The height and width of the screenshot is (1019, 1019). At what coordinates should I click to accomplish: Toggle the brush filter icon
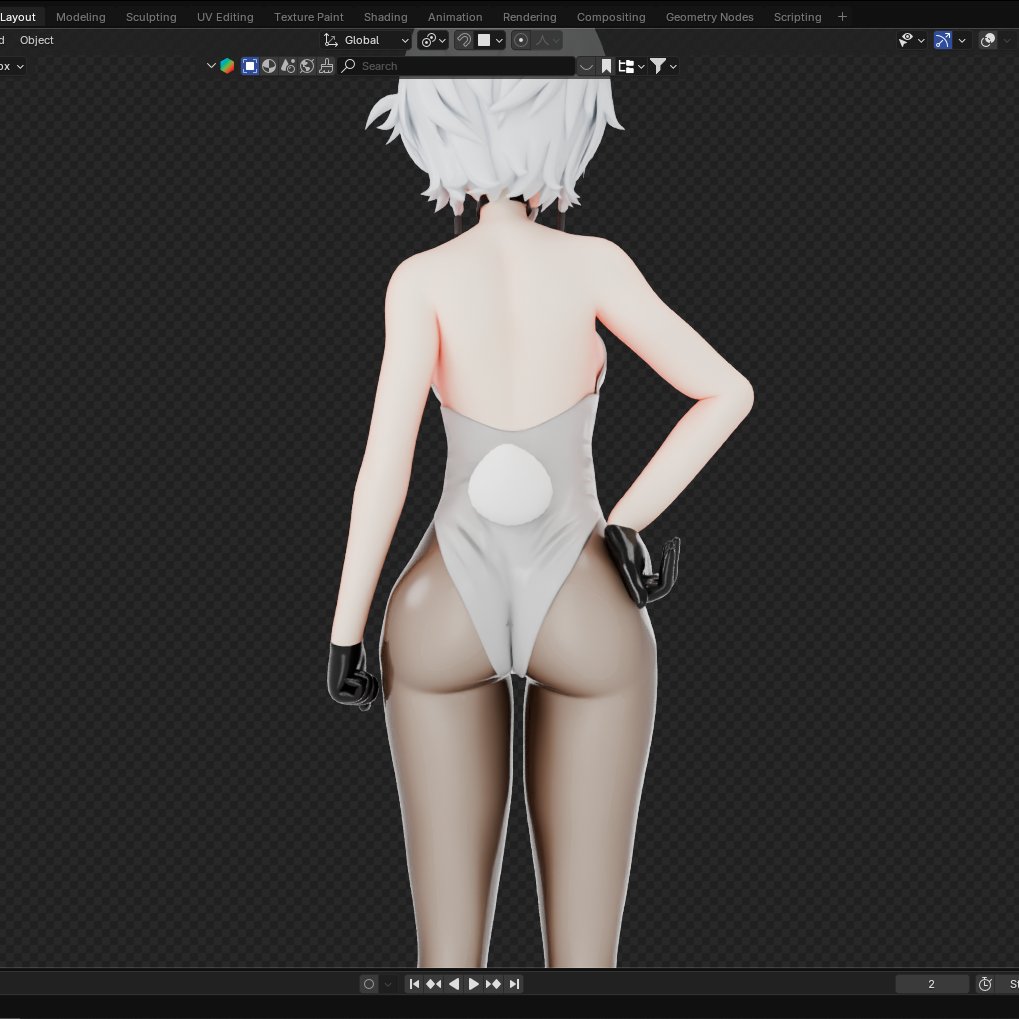pos(326,66)
